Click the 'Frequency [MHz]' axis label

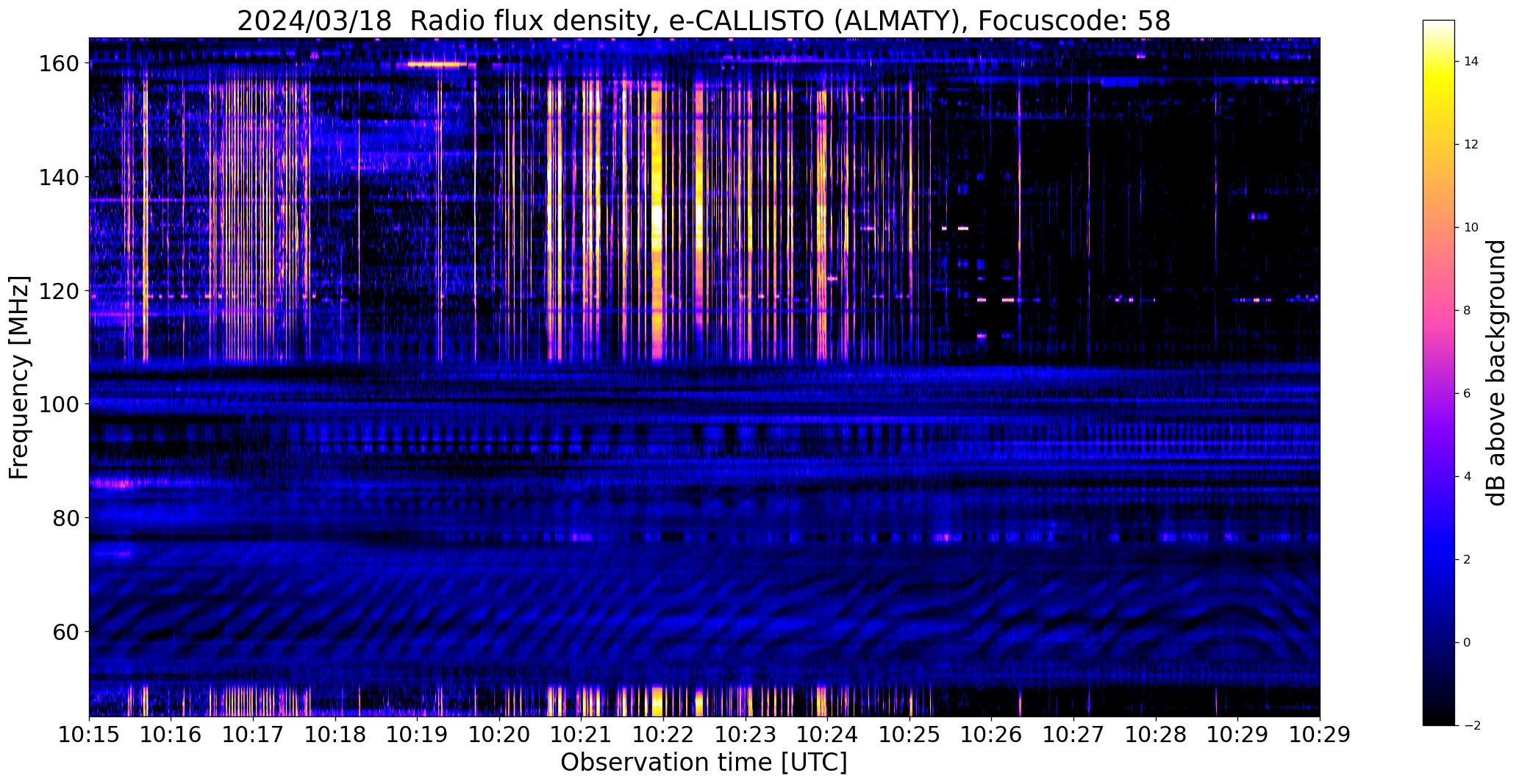[x=19, y=377]
